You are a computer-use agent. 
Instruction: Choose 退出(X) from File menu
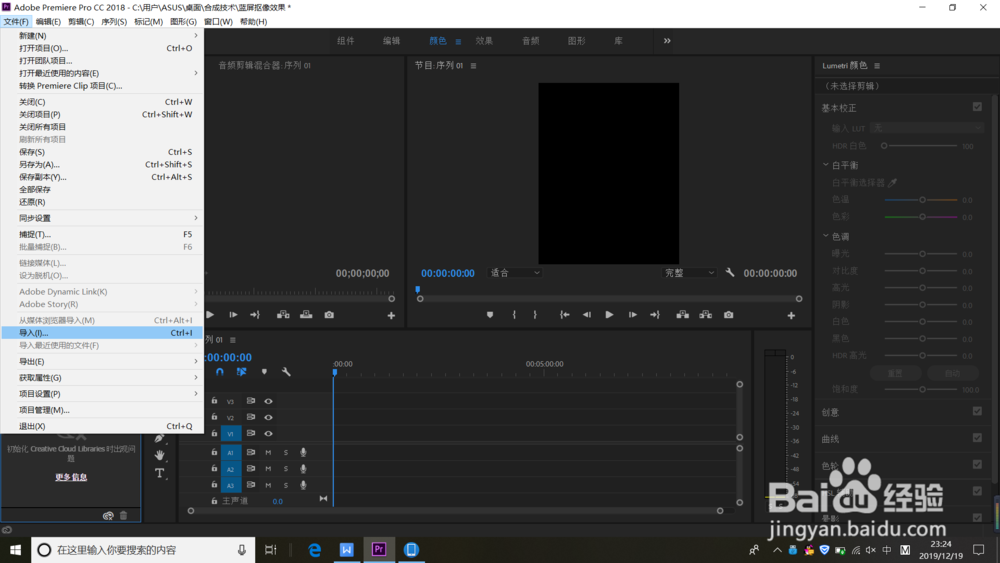(102, 426)
